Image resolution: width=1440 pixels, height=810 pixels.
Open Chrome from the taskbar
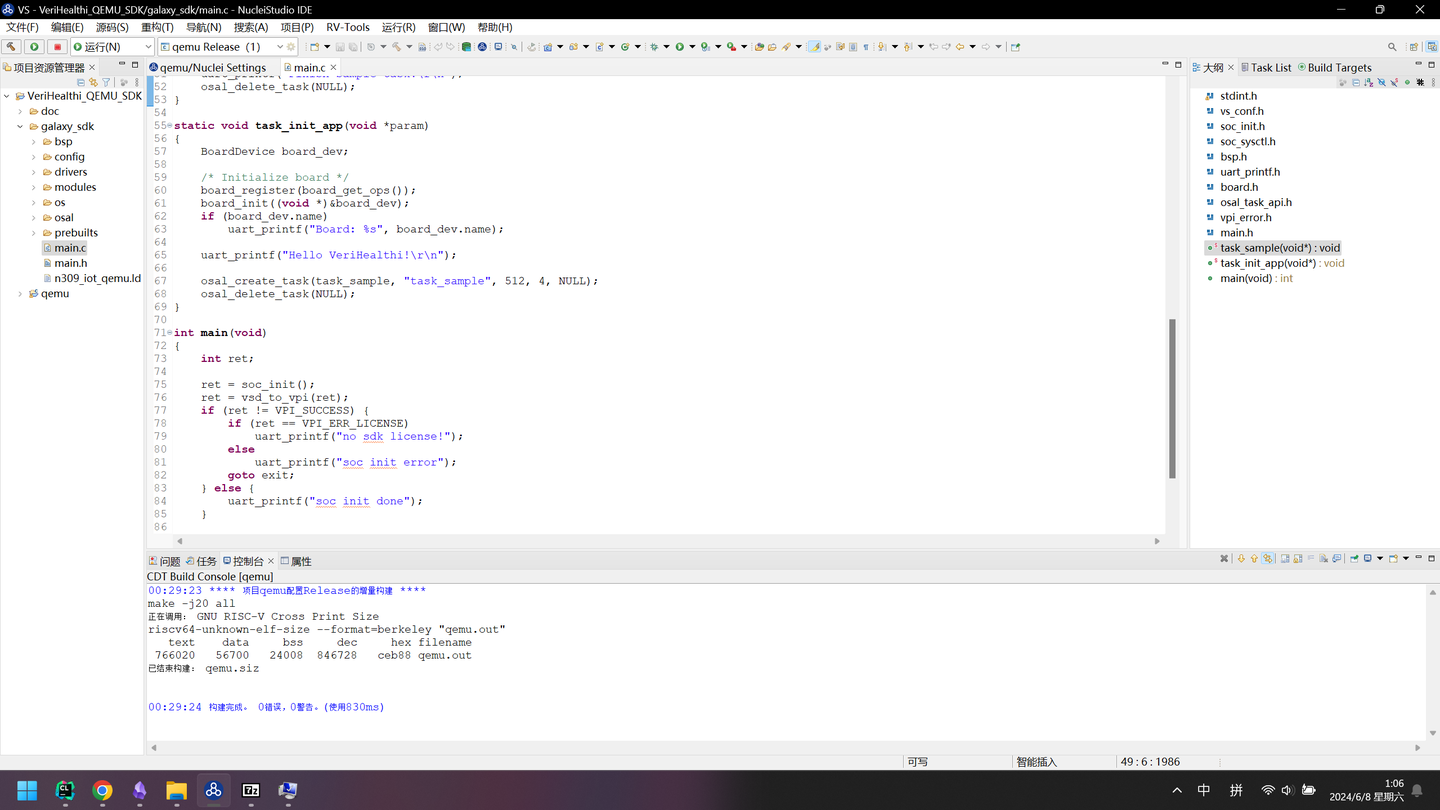click(102, 790)
